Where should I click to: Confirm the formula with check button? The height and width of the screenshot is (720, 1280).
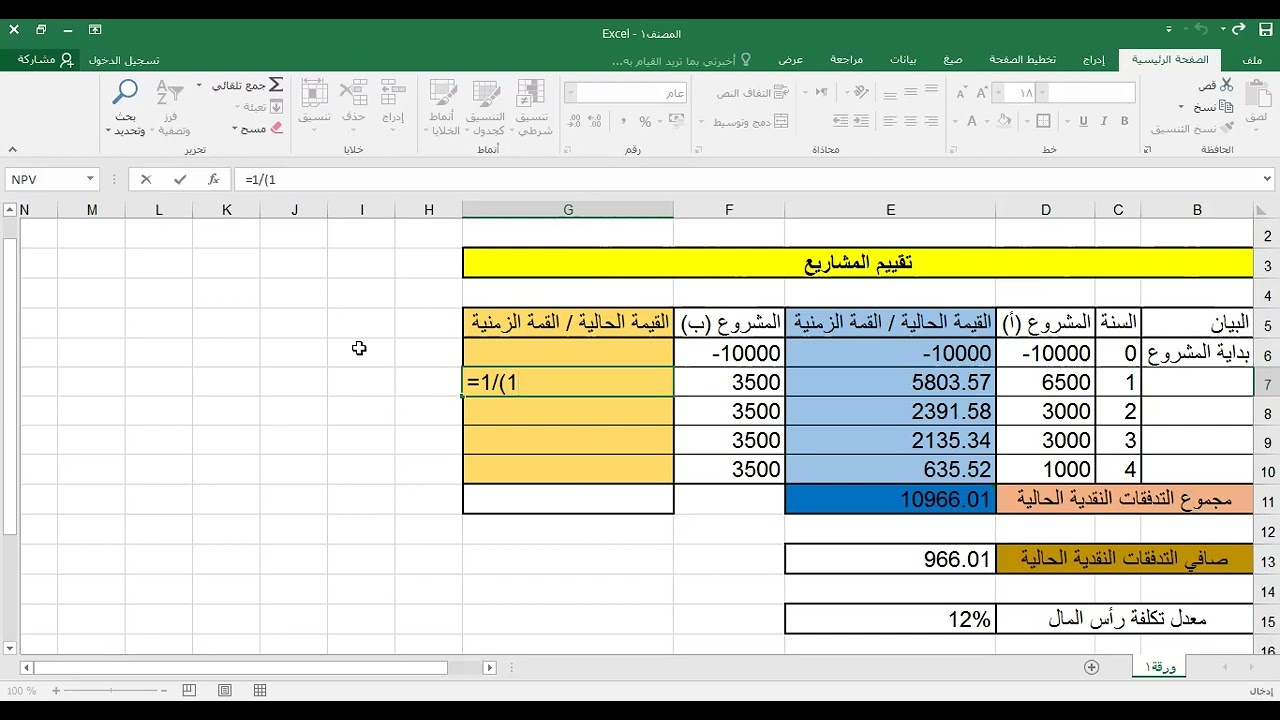tap(180, 180)
